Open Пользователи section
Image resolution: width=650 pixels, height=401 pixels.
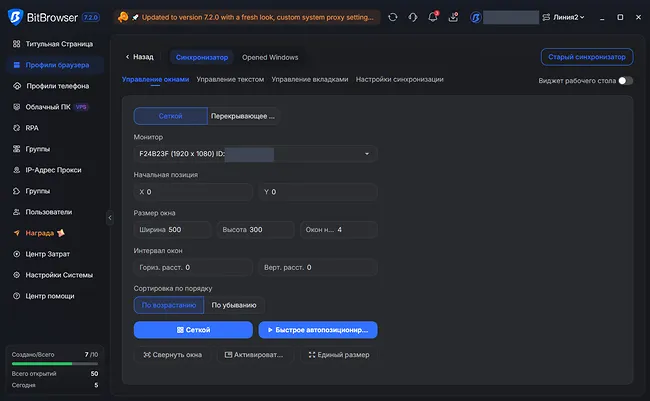[x=53, y=212]
